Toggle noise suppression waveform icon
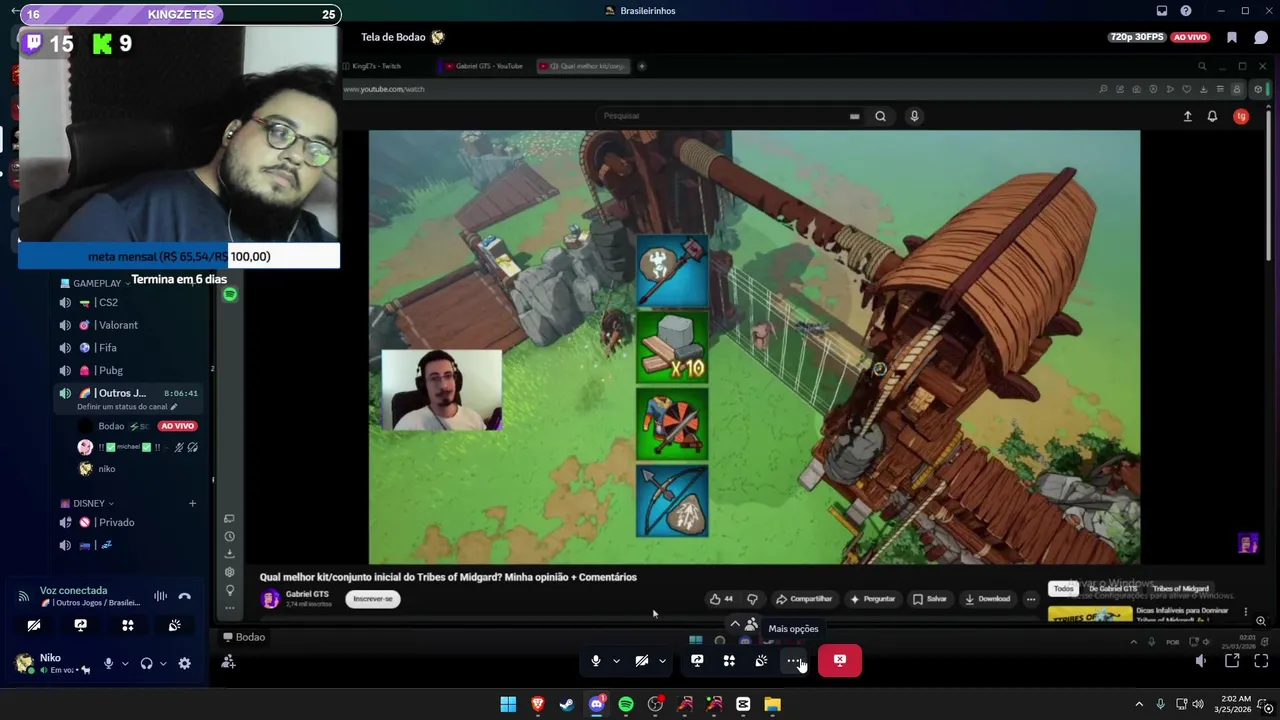 160,596
